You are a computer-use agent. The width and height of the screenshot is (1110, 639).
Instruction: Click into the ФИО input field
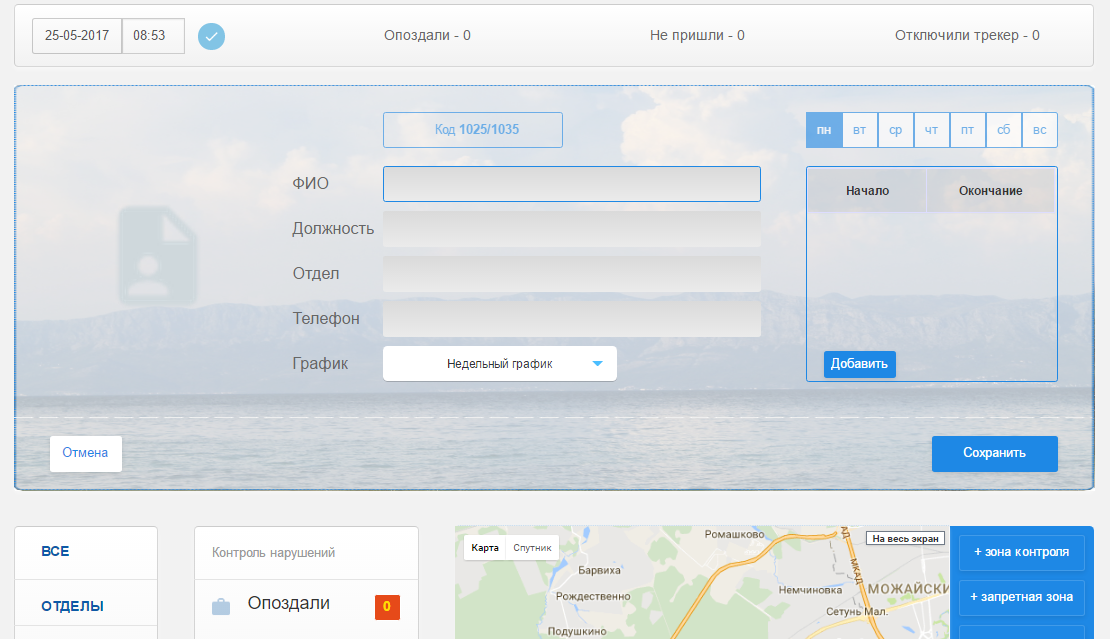571,184
